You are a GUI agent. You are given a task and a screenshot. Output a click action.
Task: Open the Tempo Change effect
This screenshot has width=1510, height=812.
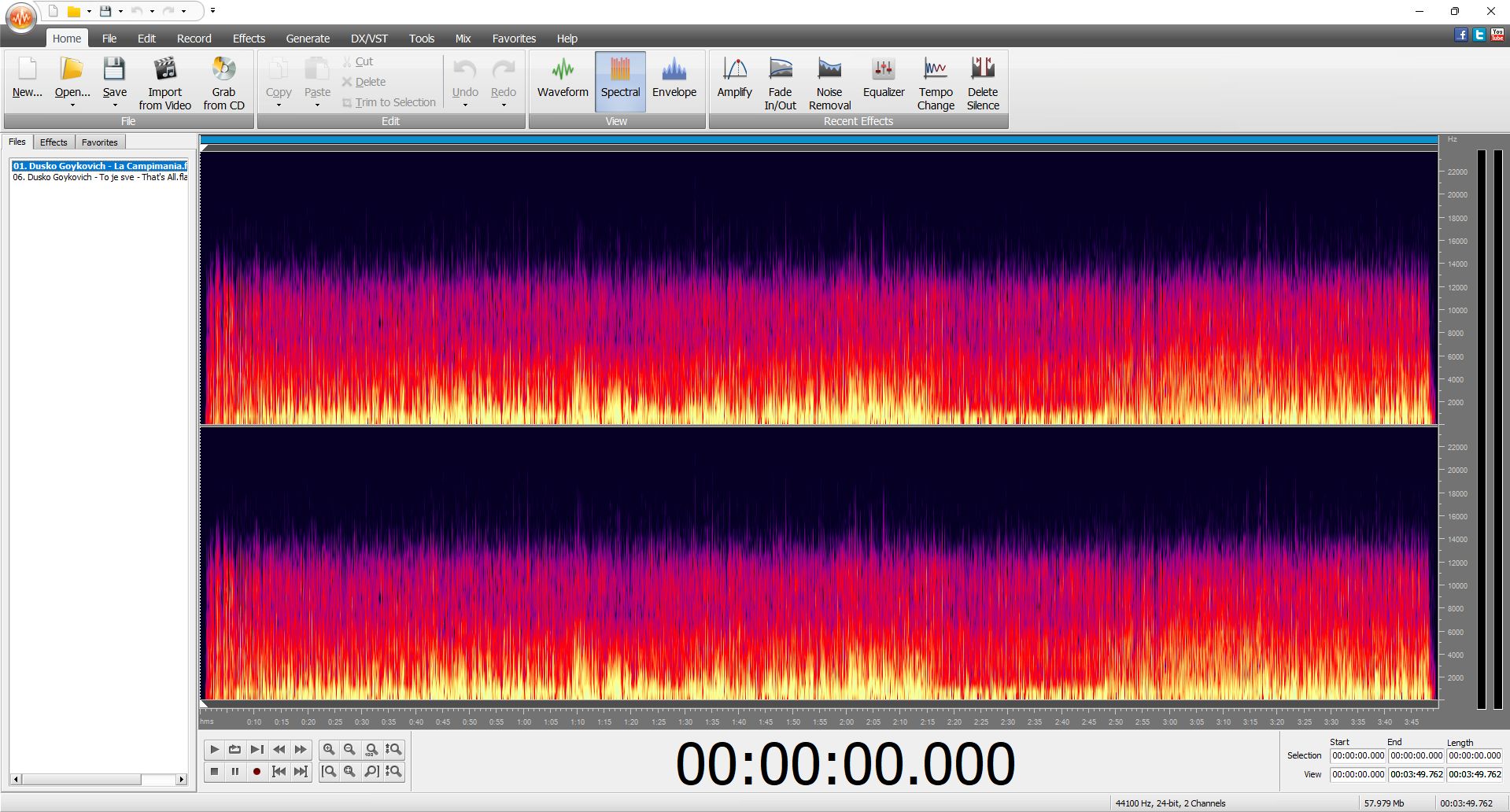point(936,83)
